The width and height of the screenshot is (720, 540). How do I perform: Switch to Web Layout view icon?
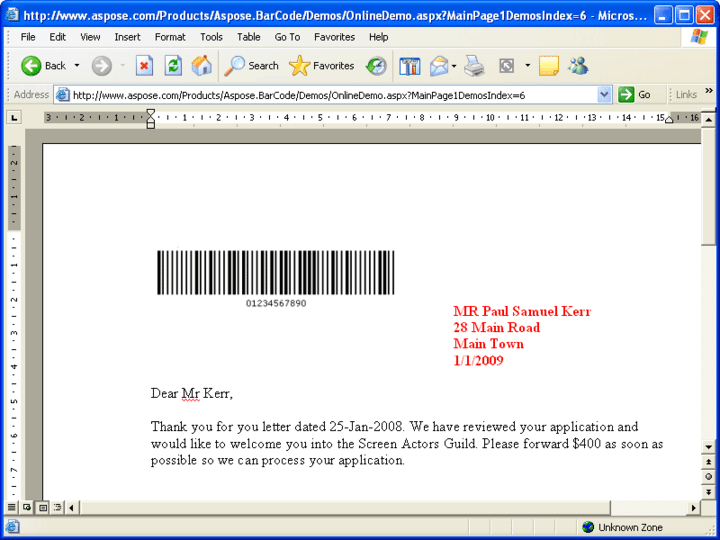[27, 507]
